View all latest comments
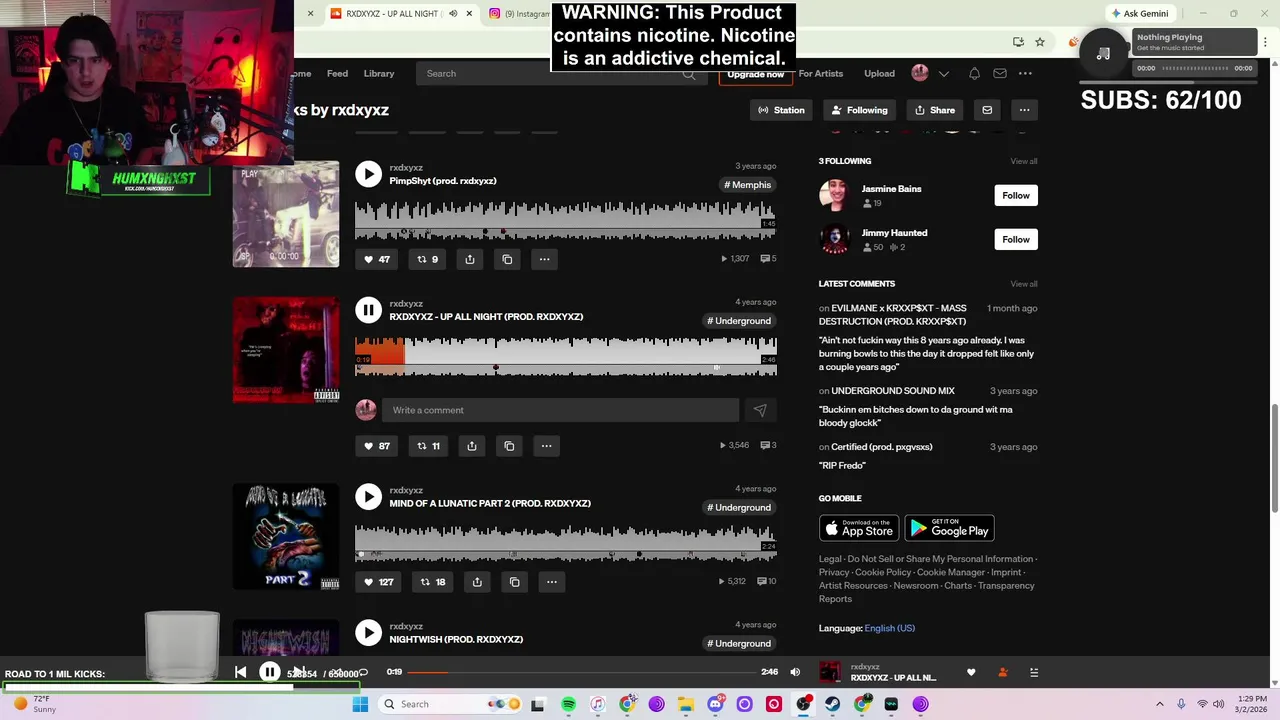The height and width of the screenshot is (720, 1280). (x=1023, y=284)
